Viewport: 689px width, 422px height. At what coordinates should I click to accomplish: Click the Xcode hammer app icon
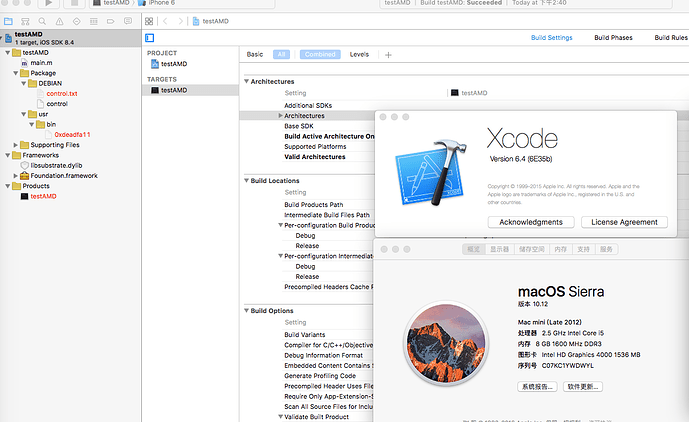point(431,173)
